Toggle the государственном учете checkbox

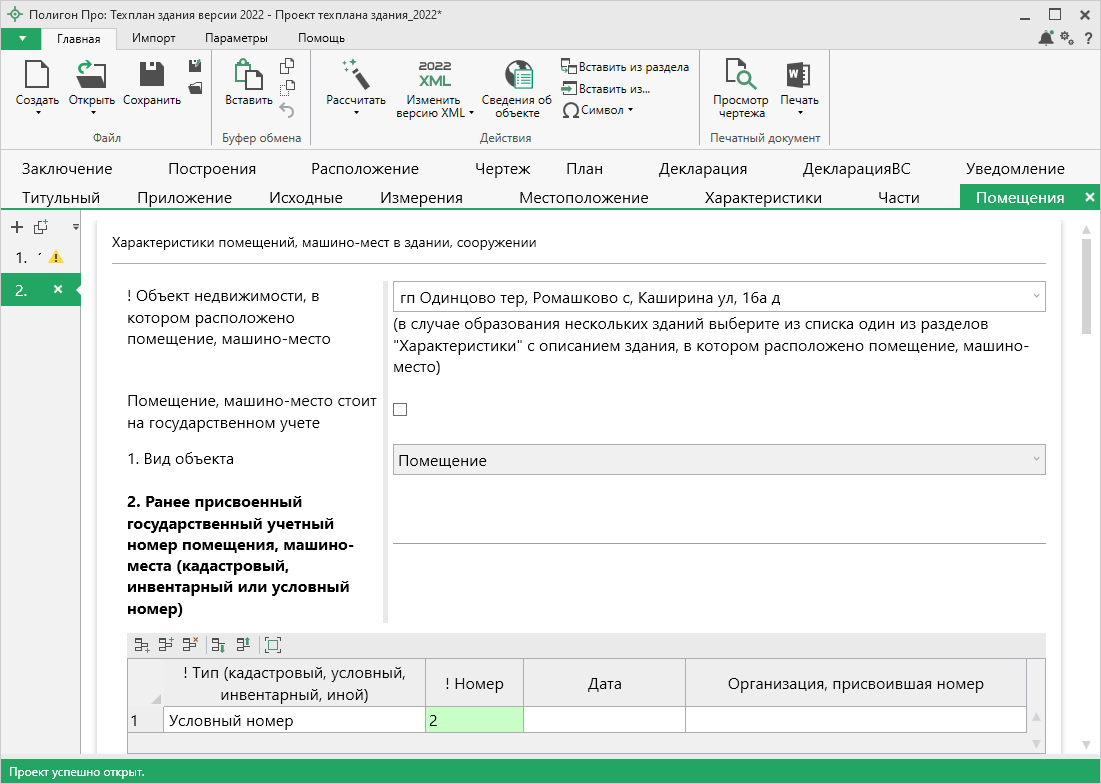[400, 409]
